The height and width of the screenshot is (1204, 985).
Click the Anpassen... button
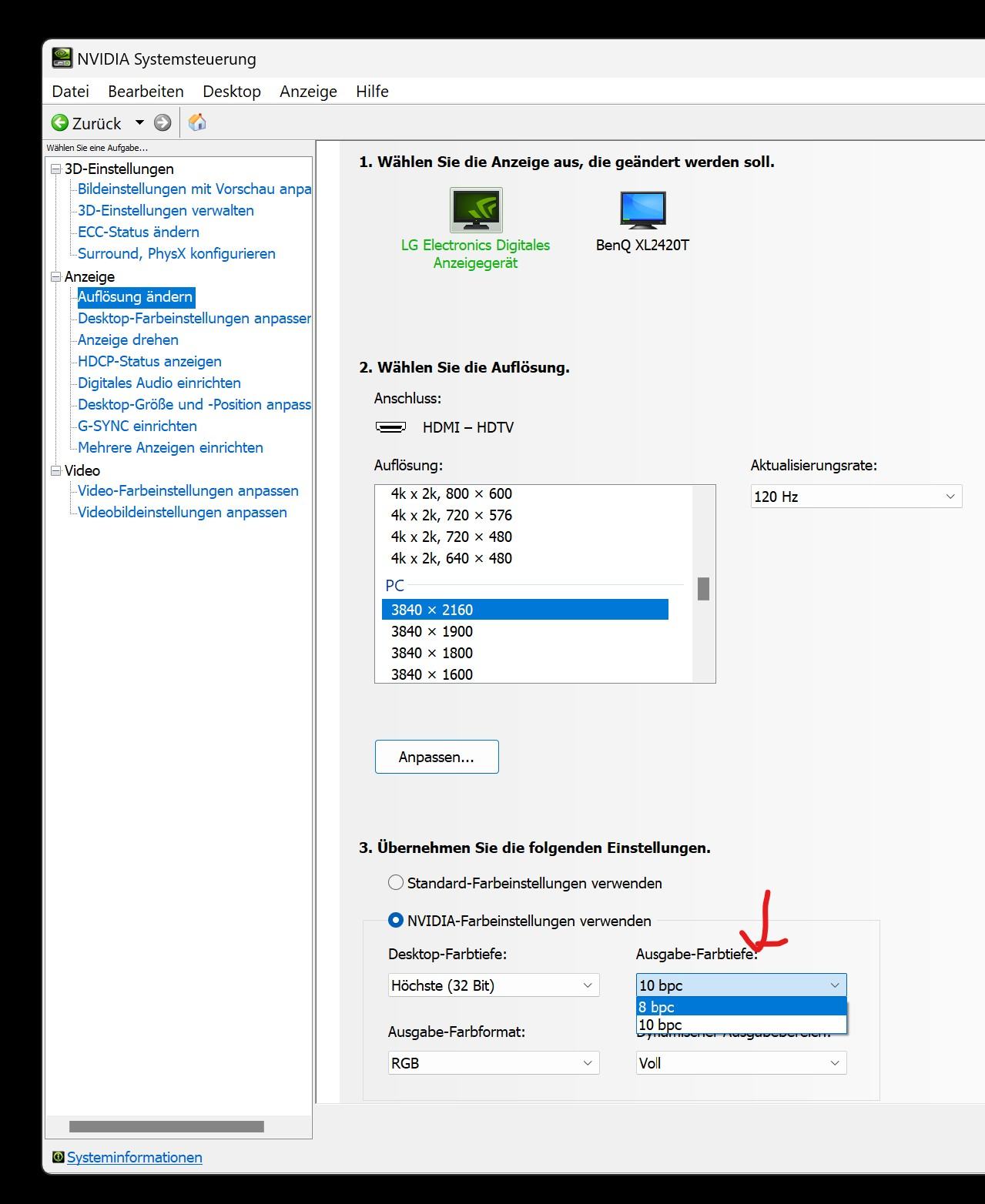[x=437, y=757]
